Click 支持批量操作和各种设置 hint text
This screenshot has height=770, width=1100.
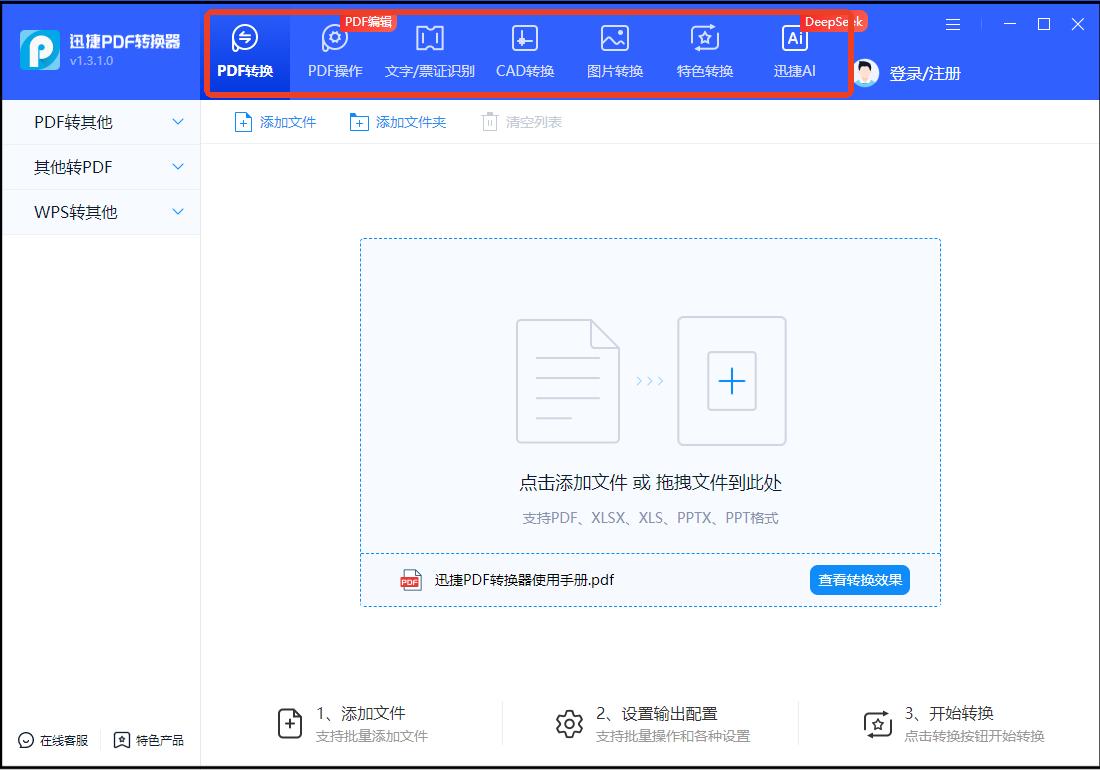673,736
